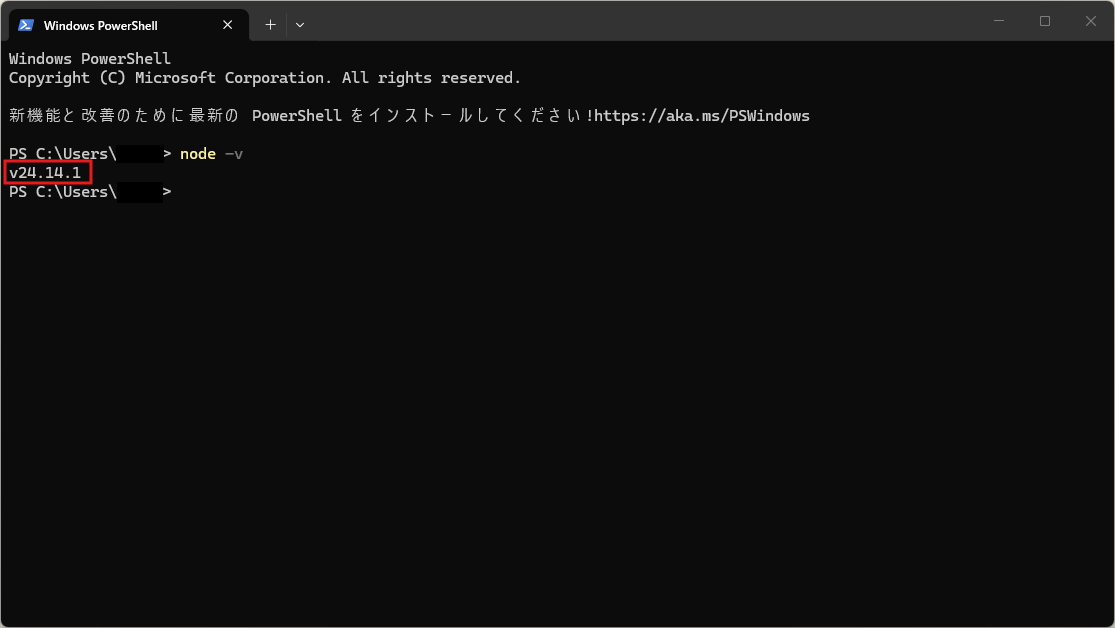Open the aka.ms/PSWindows link
This screenshot has width=1115, height=628.
[702, 116]
